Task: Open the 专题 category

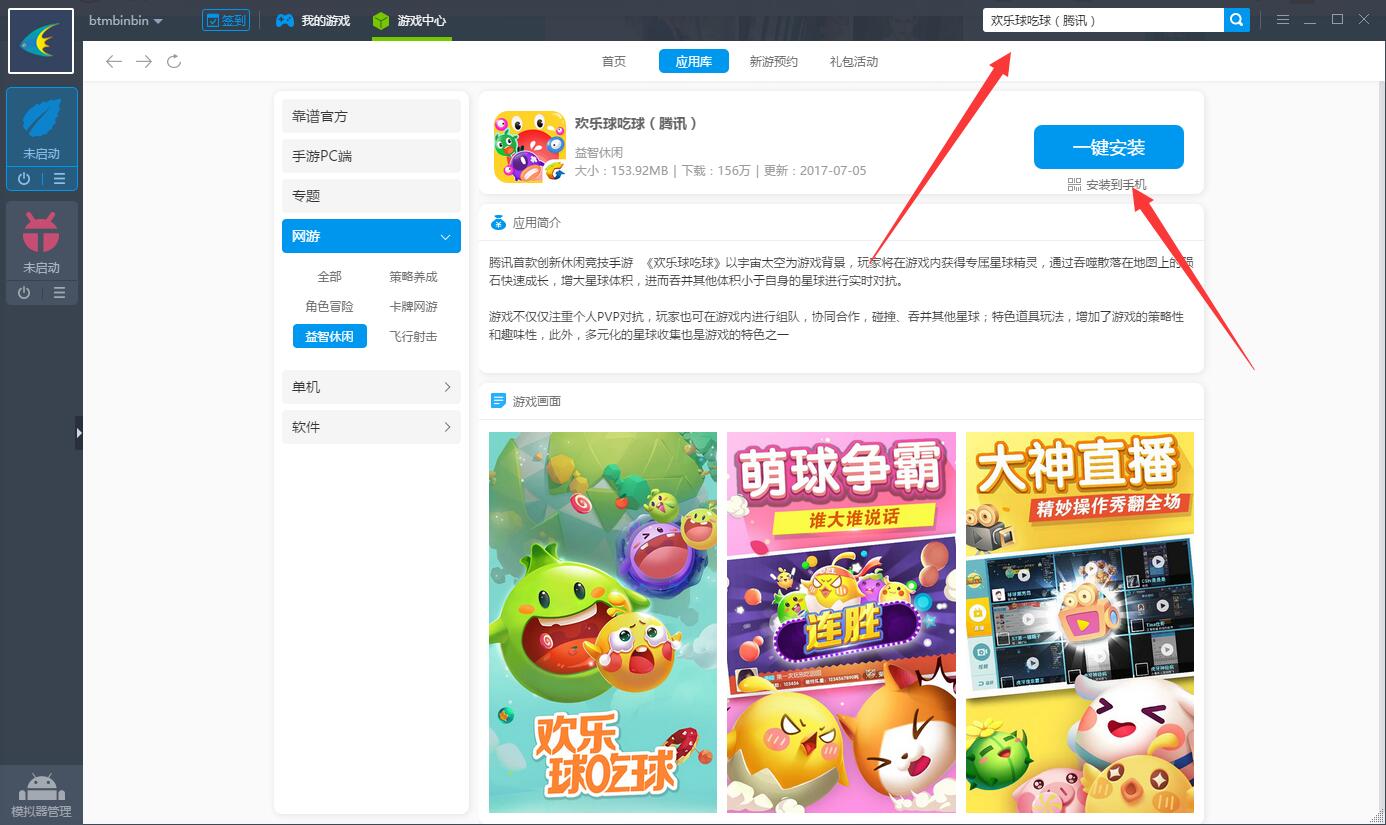Action: 371,196
